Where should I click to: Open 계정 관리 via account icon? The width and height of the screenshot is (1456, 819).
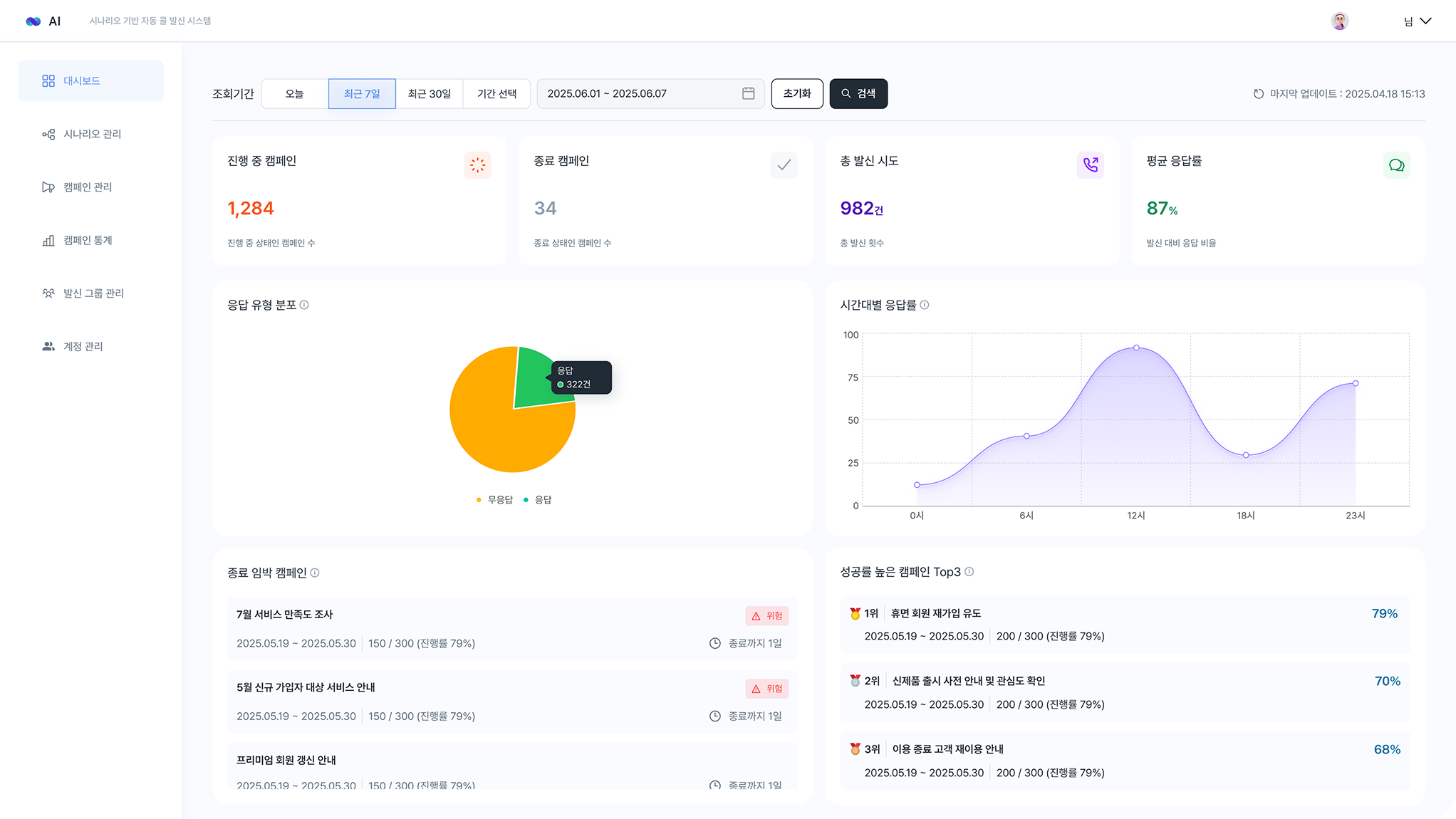click(48, 346)
